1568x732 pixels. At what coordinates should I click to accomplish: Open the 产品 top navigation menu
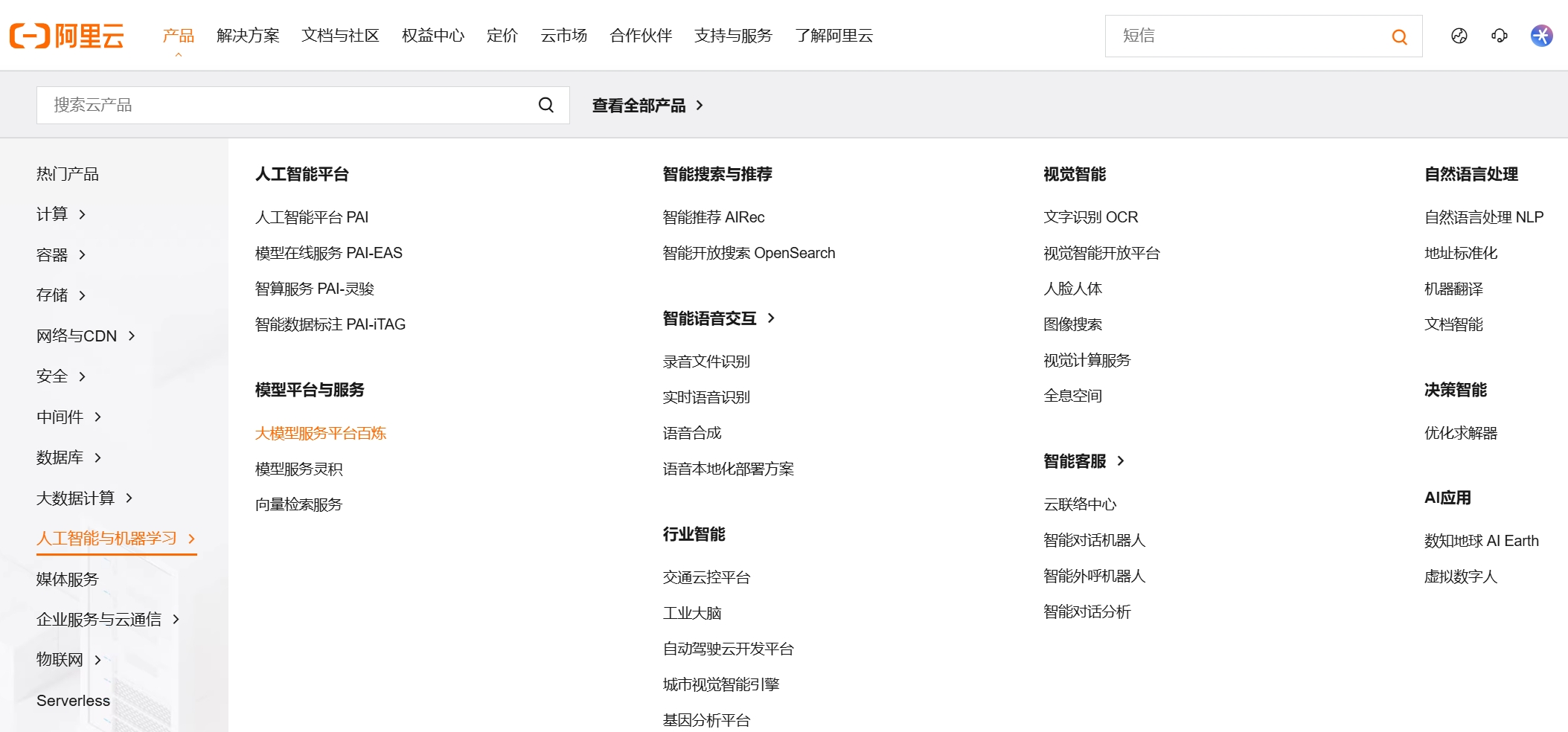click(x=179, y=36)
